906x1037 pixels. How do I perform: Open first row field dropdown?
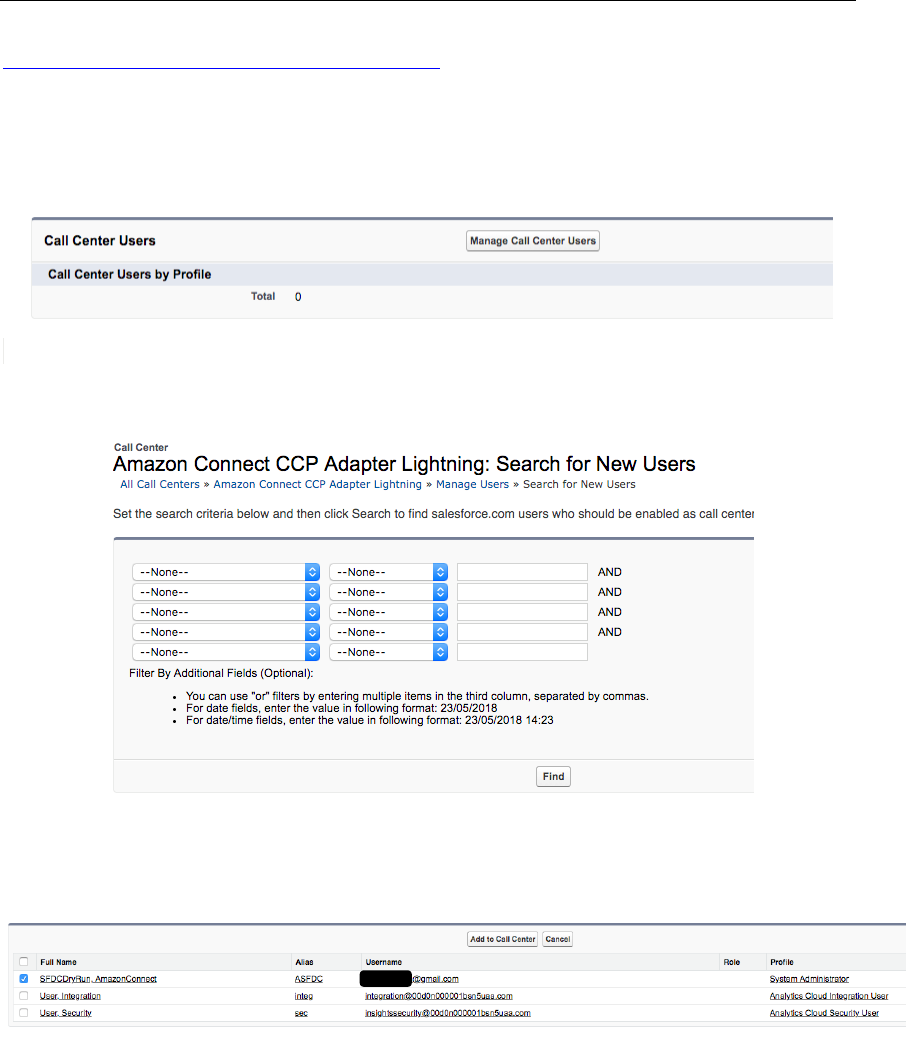(226, 572)
